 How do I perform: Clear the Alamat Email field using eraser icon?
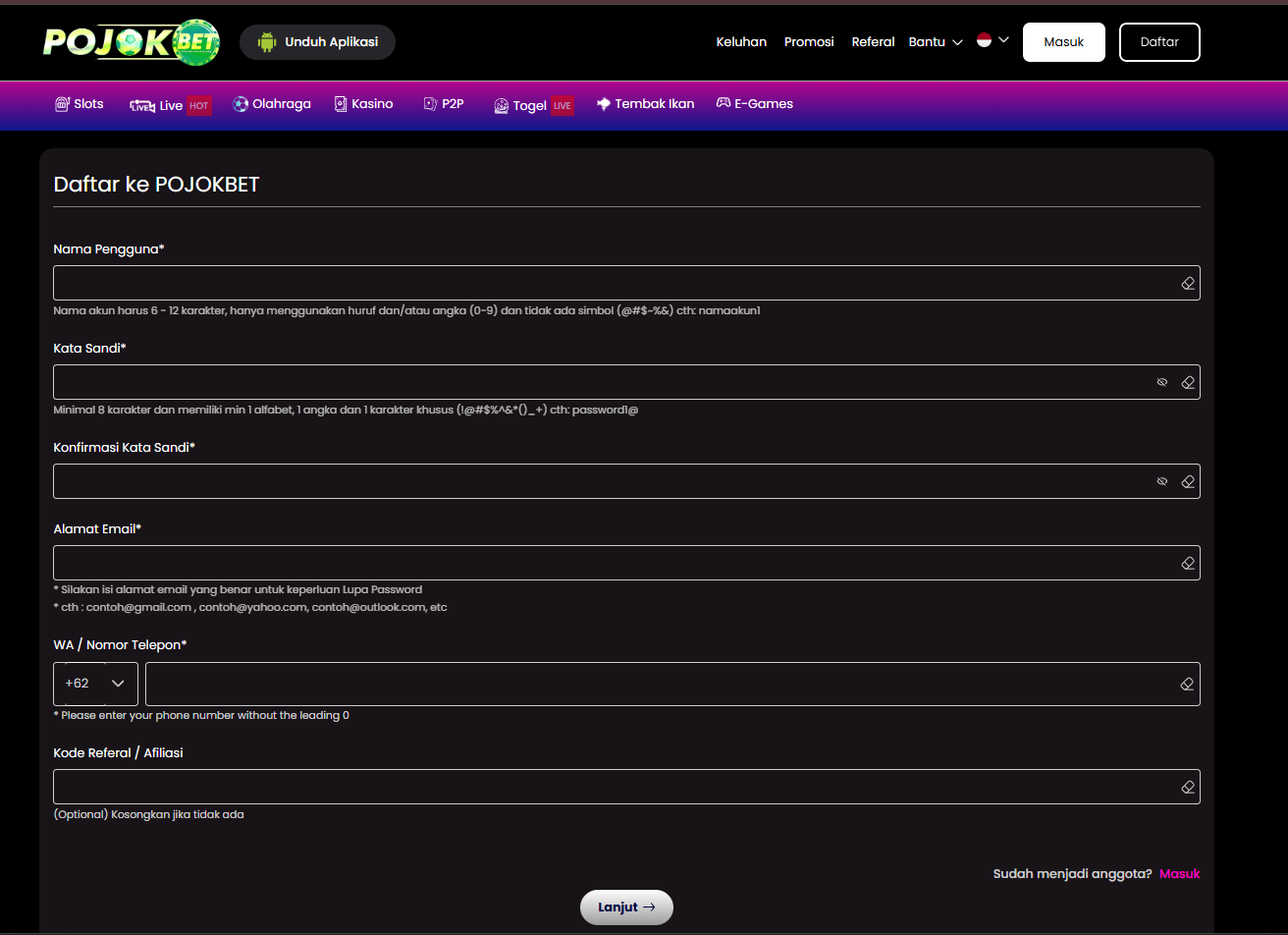pyautogui.click(x=1187, y=564)
